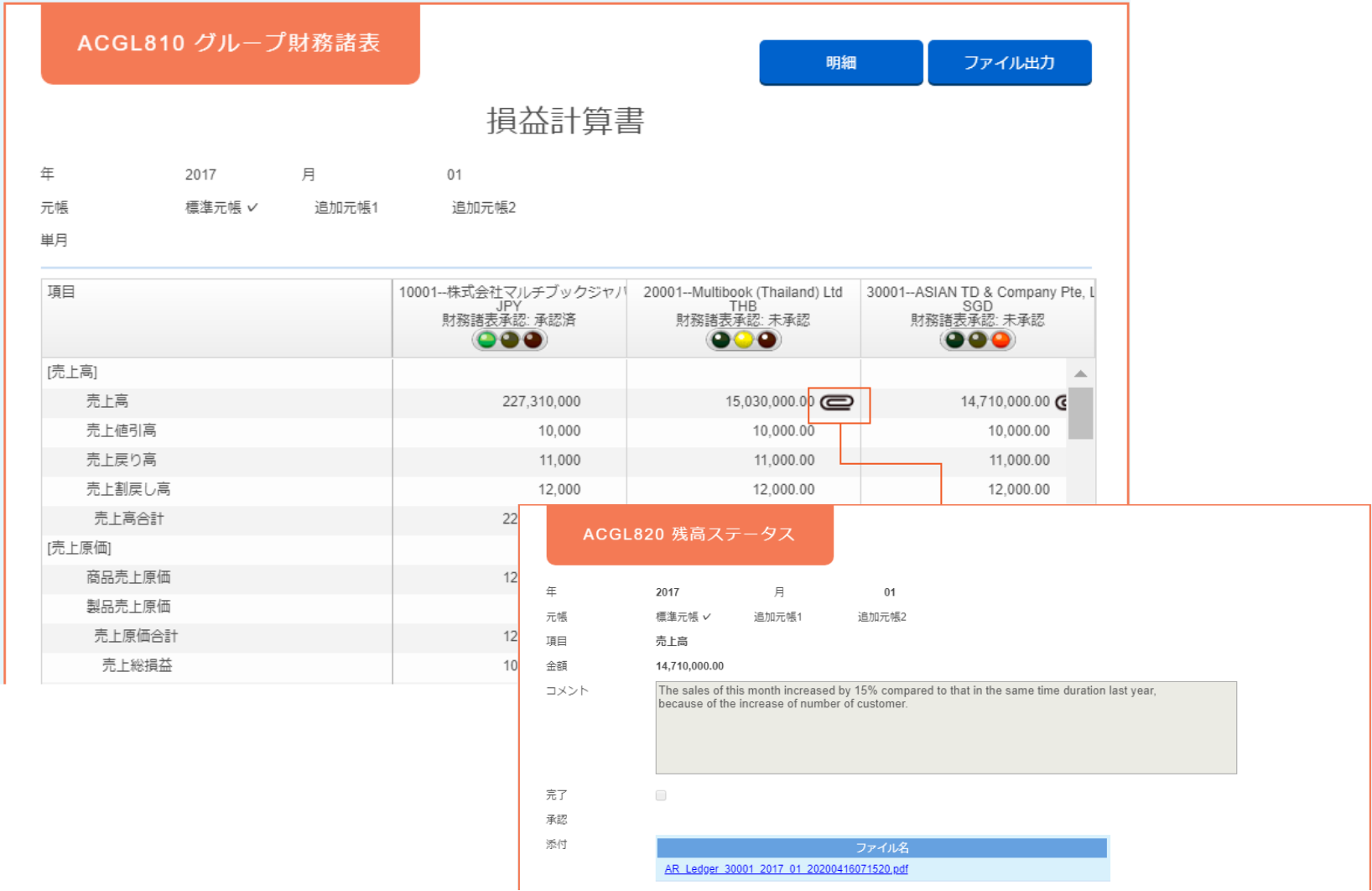The height and width of the screenshot is (891, 1372).
Task: Click the 10001 株式会社マルチブックジャパン column header
Action: [x=509, y=319]
